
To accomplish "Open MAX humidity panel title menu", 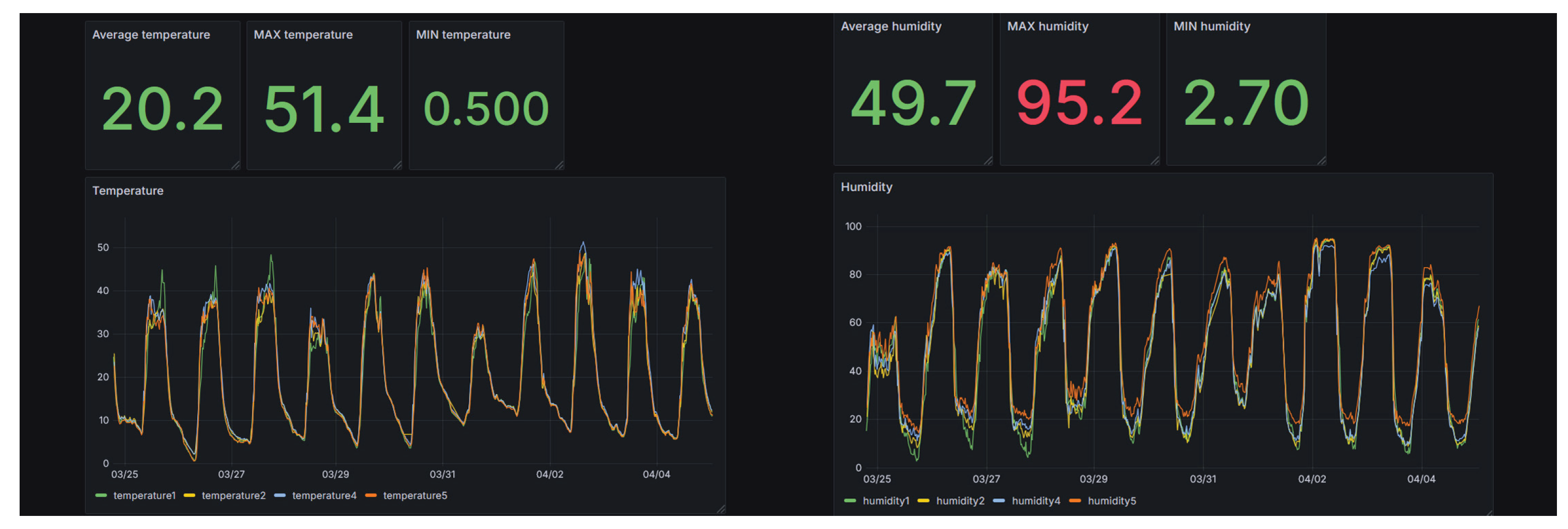I will [x=1047, y=26].
